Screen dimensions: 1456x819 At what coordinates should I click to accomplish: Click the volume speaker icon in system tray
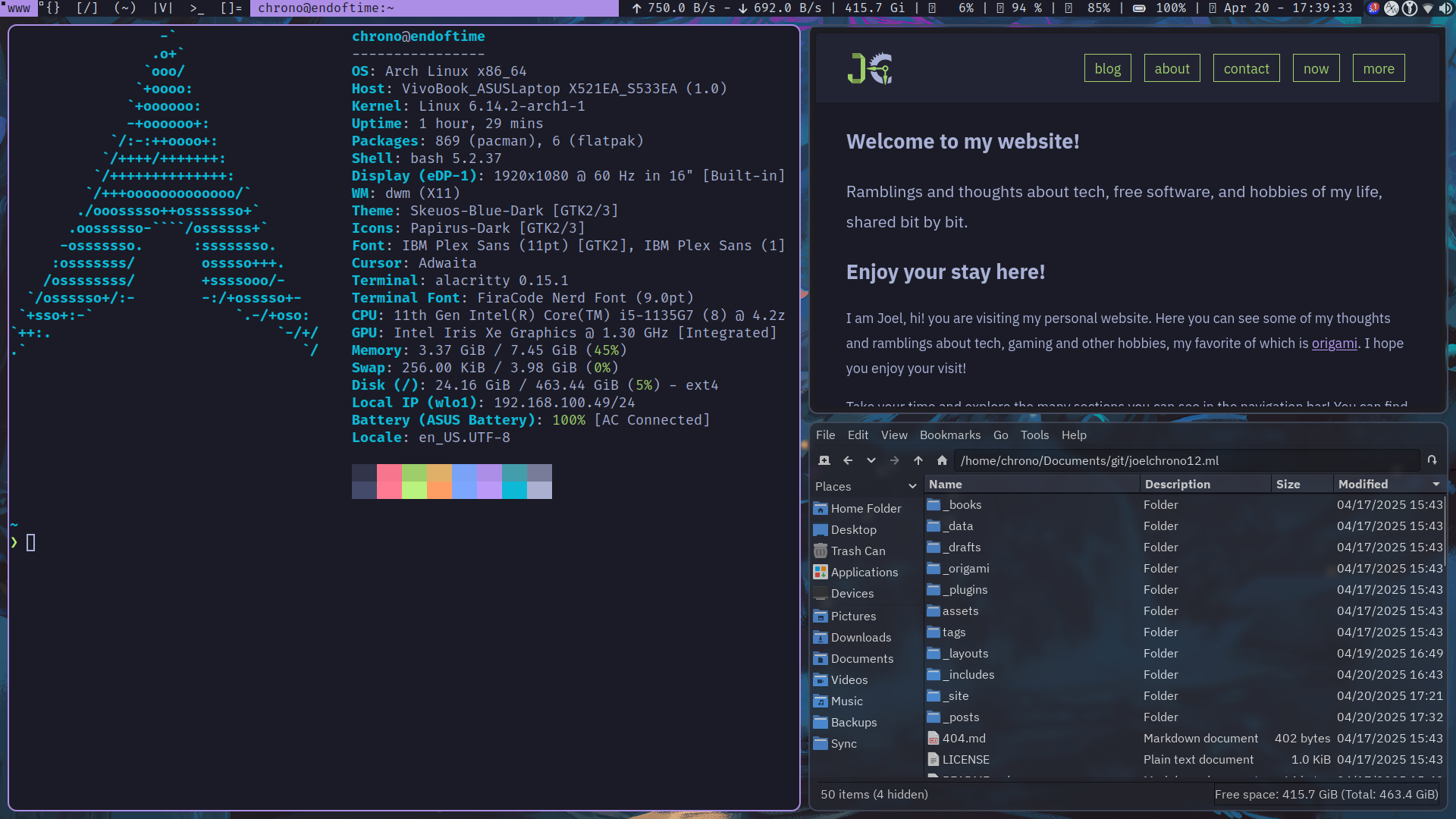point(1445,8)
